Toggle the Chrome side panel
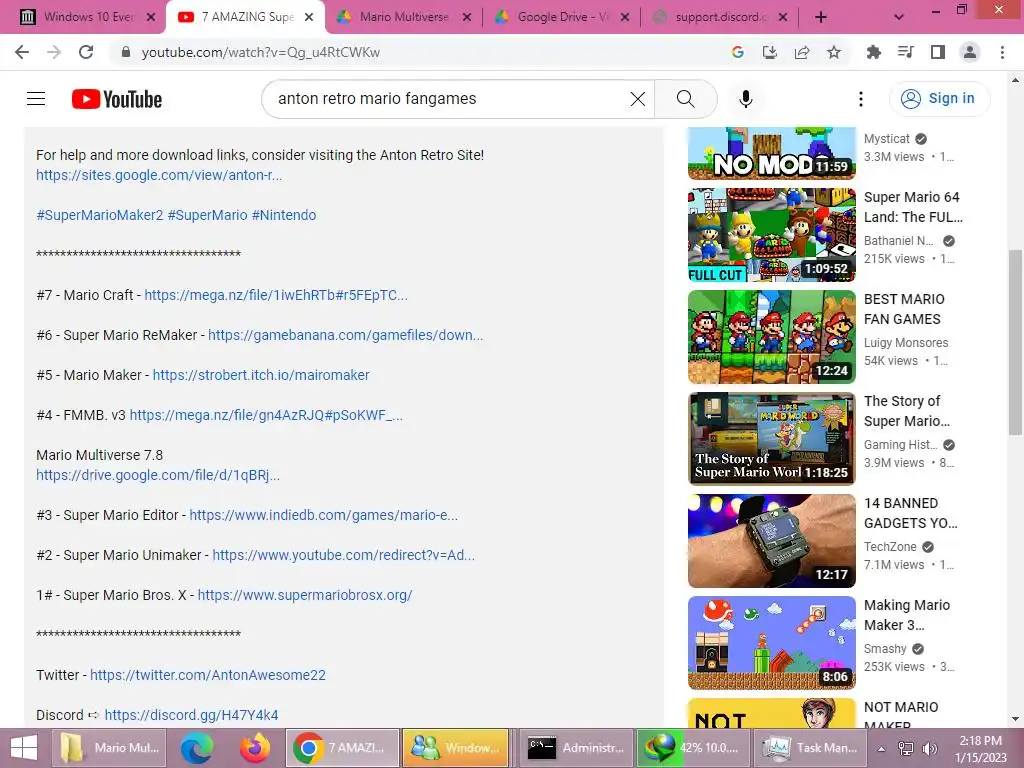Viewport: 1024px width, 768px height. [938, 52]
